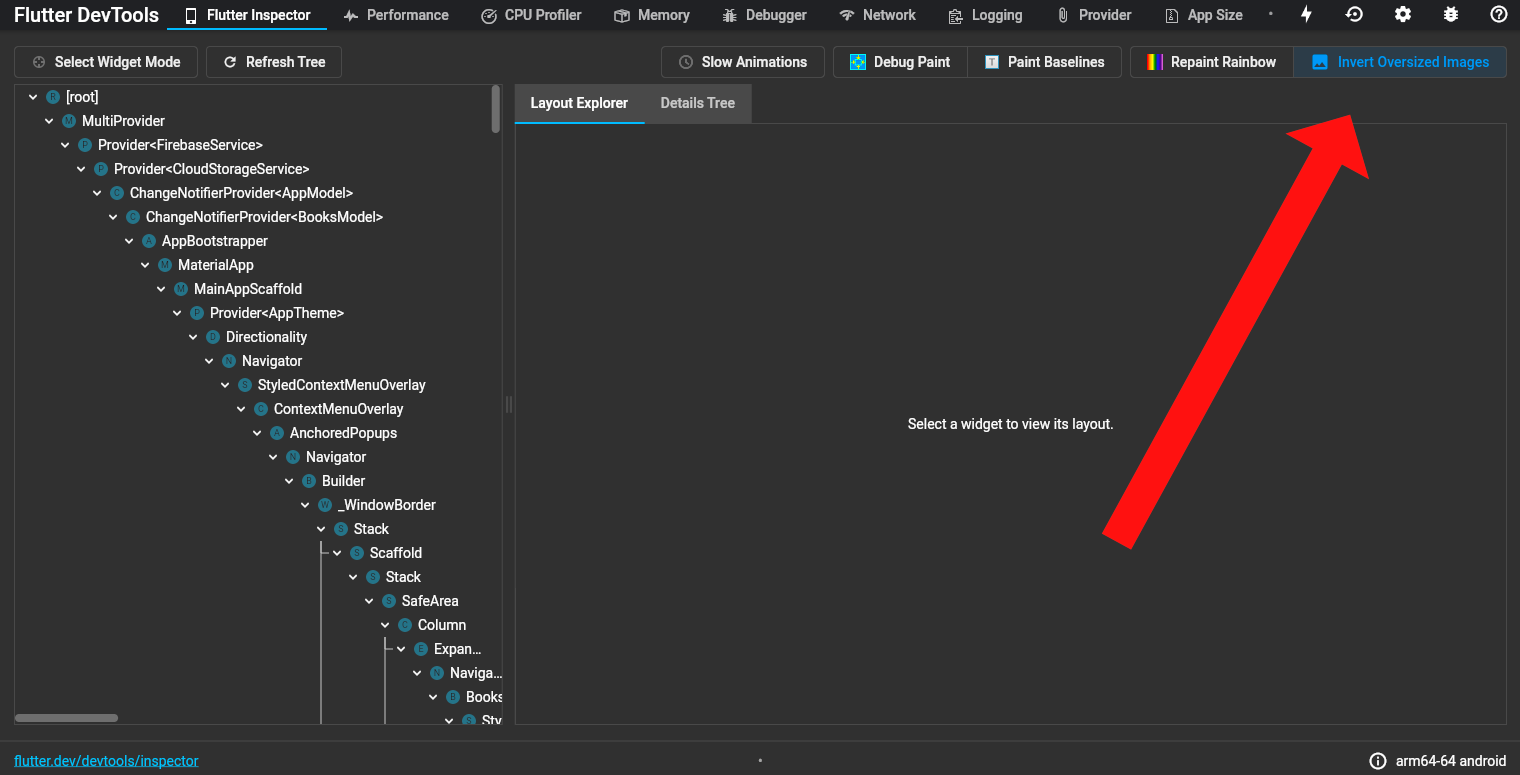Toggle Debug Paint
1520x775 pixels.
coord(900,62)
